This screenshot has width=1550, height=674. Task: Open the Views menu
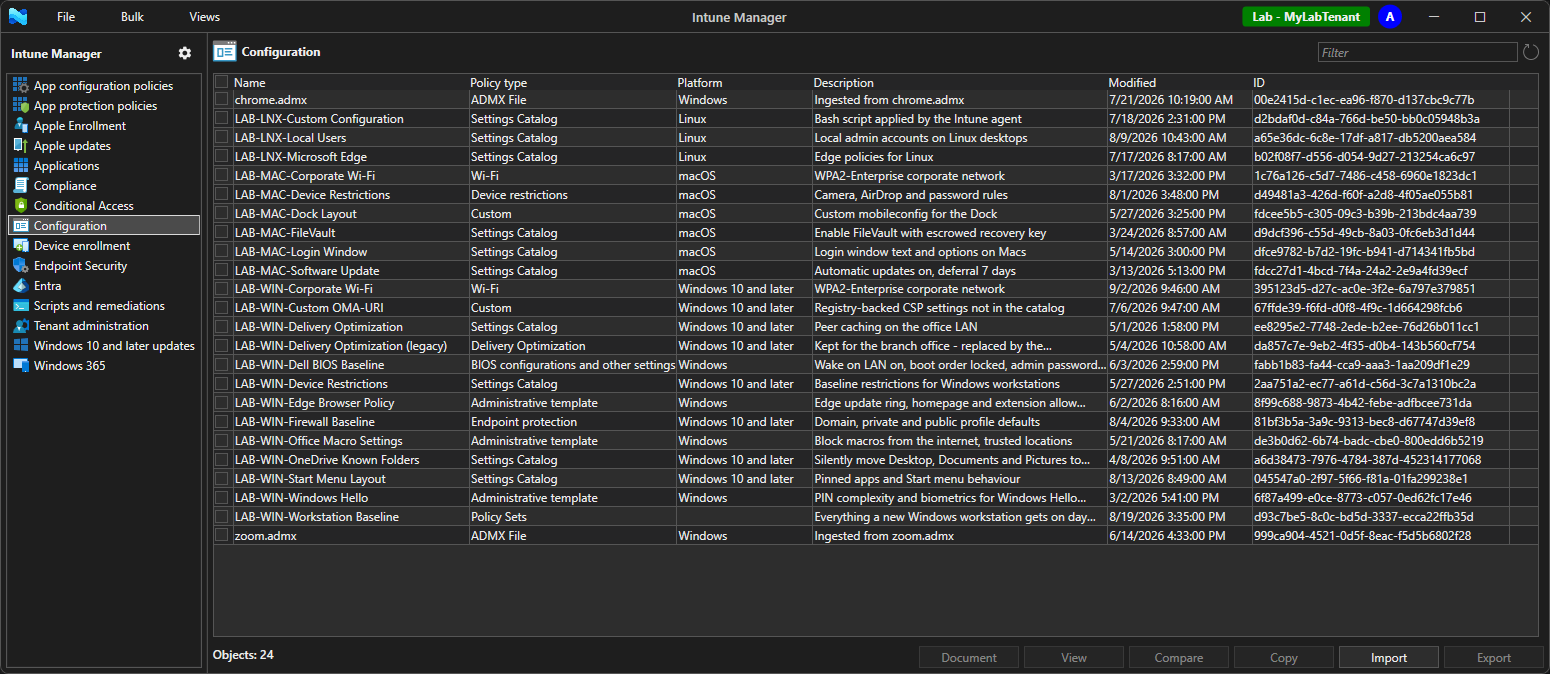[204, 17]
